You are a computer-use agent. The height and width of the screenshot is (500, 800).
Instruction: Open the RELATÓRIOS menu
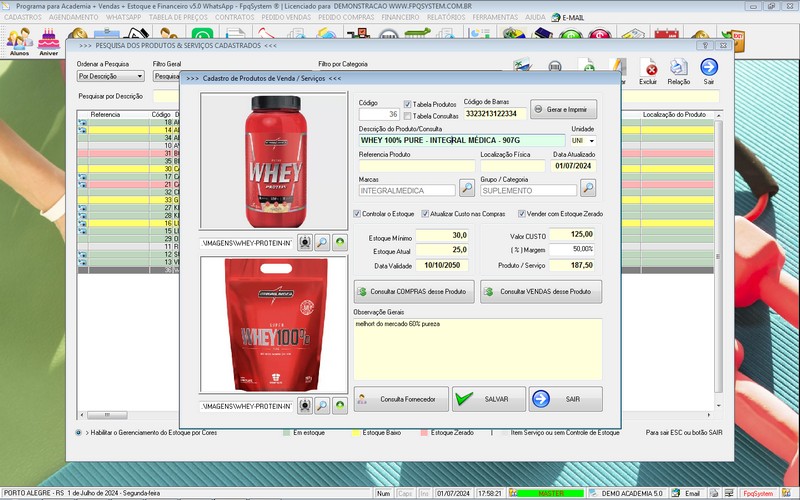(x=446, y=17)
